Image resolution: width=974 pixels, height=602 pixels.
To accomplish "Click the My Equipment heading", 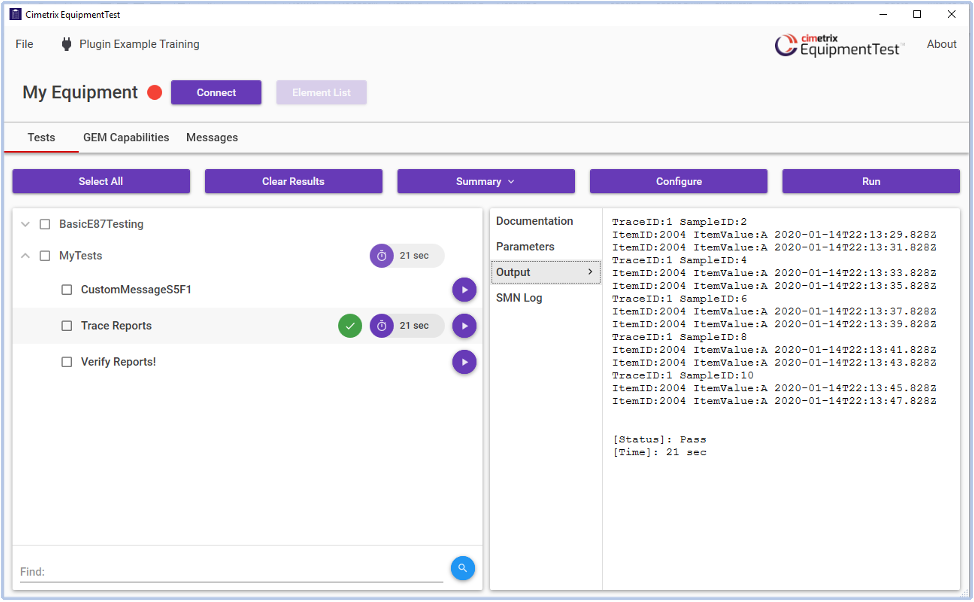I will point(80,93).
